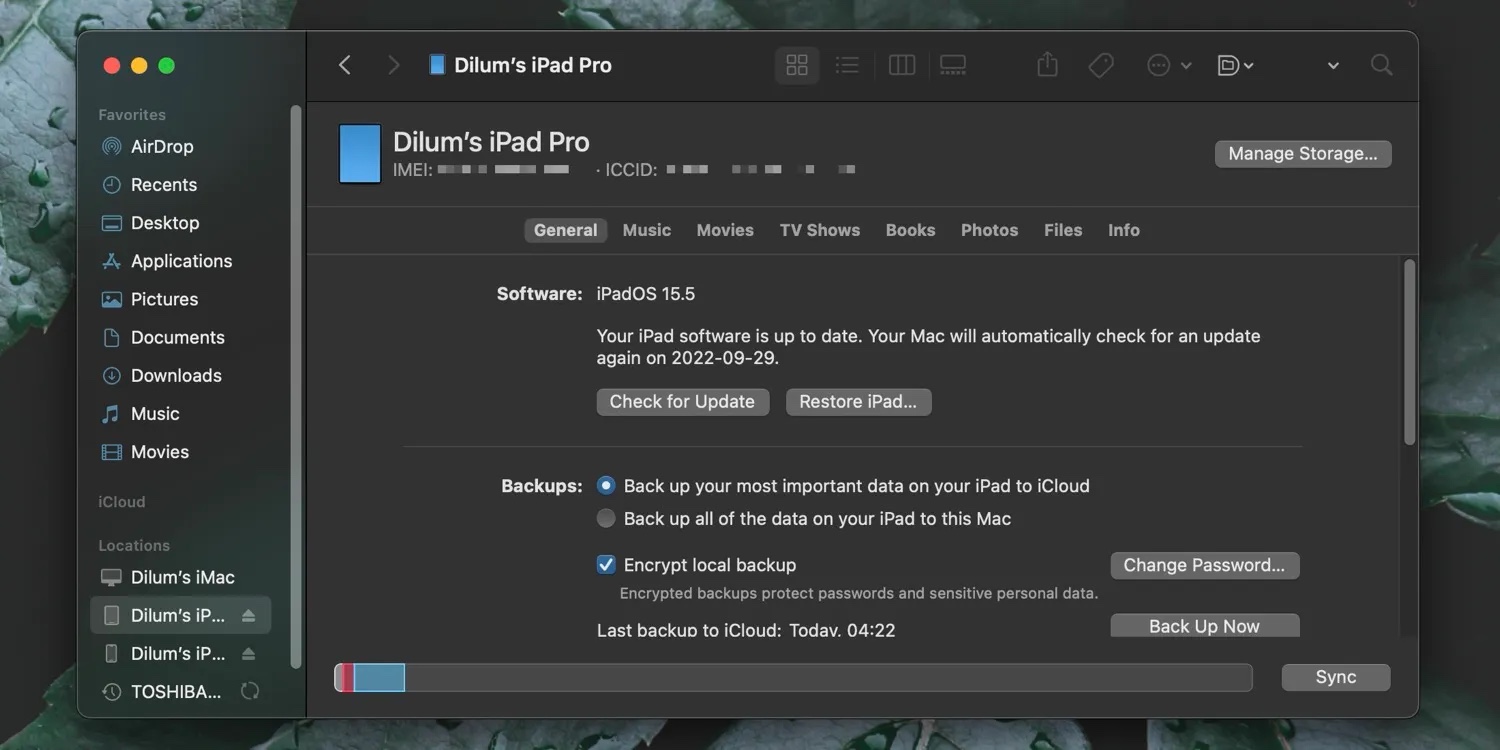Select Back up to this Mac option
The width and height of the screenshot is (1500, 750).
click(x=606, y=519)
